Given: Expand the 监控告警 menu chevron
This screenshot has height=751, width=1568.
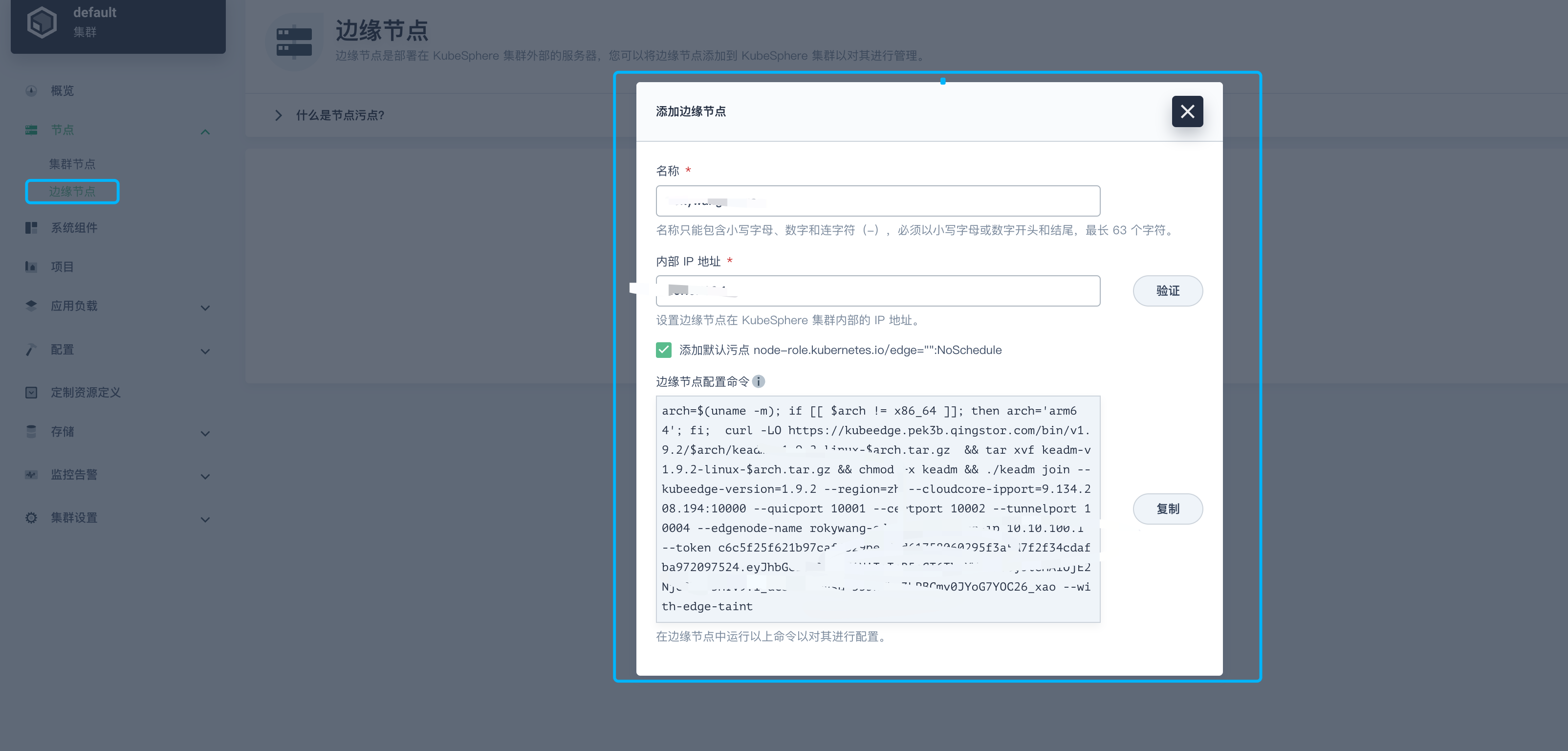Looking at the screenshot, I should pyautogui.click(x=205, y=477).
